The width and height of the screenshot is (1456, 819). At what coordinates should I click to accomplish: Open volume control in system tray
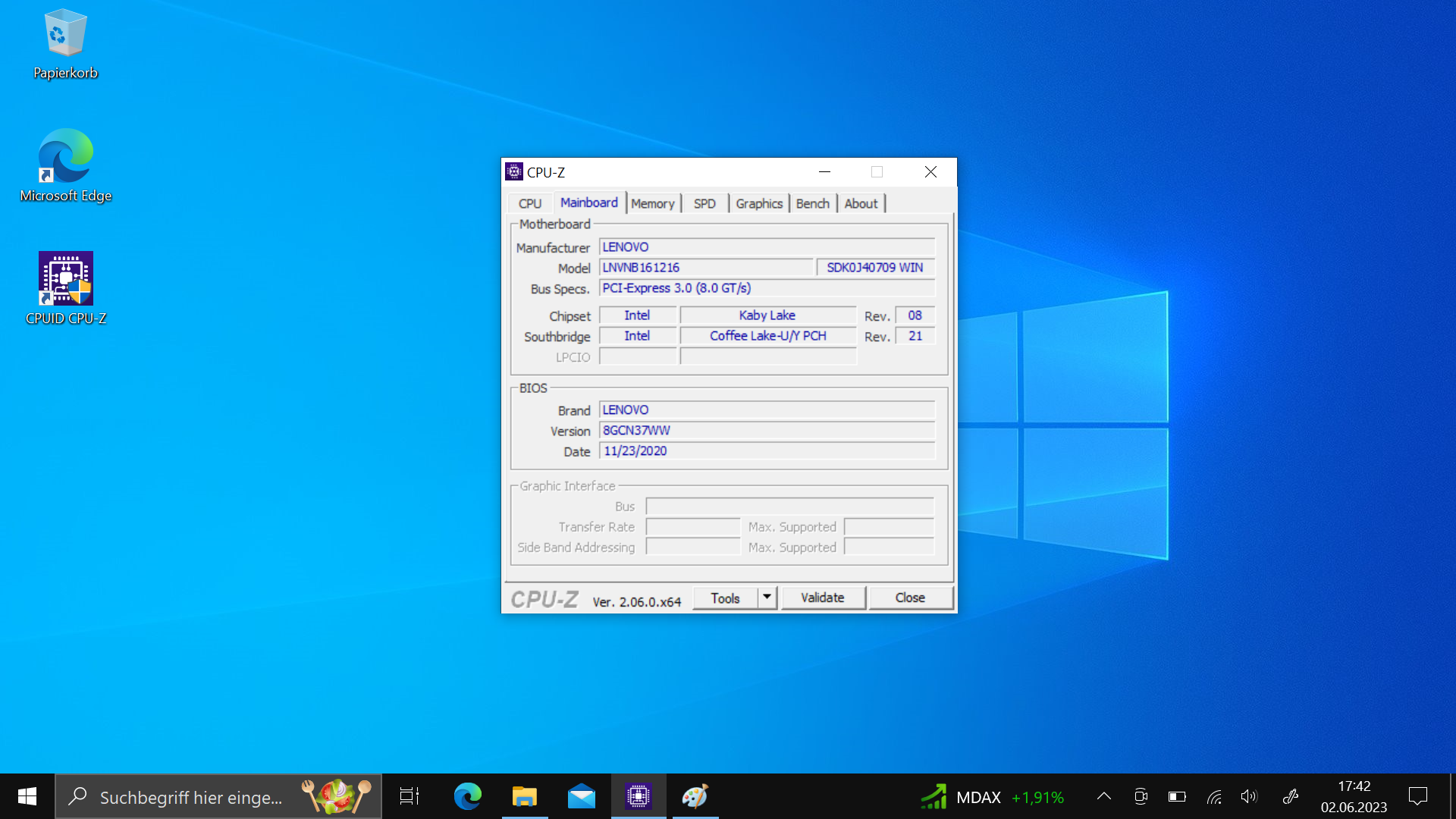[x=1249, y=796]
